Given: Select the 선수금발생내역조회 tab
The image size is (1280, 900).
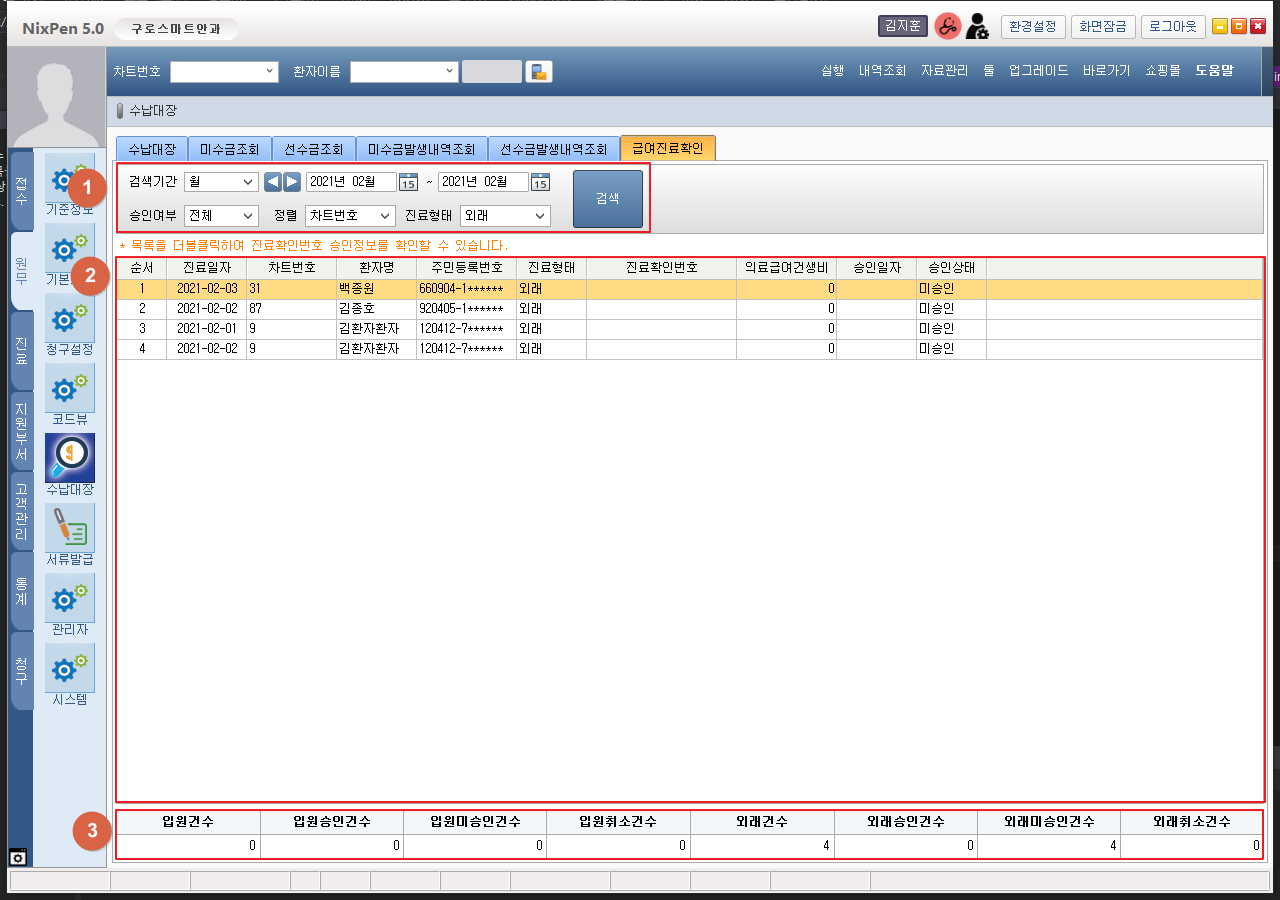Looking at the screenshot, I should (553, 149).
